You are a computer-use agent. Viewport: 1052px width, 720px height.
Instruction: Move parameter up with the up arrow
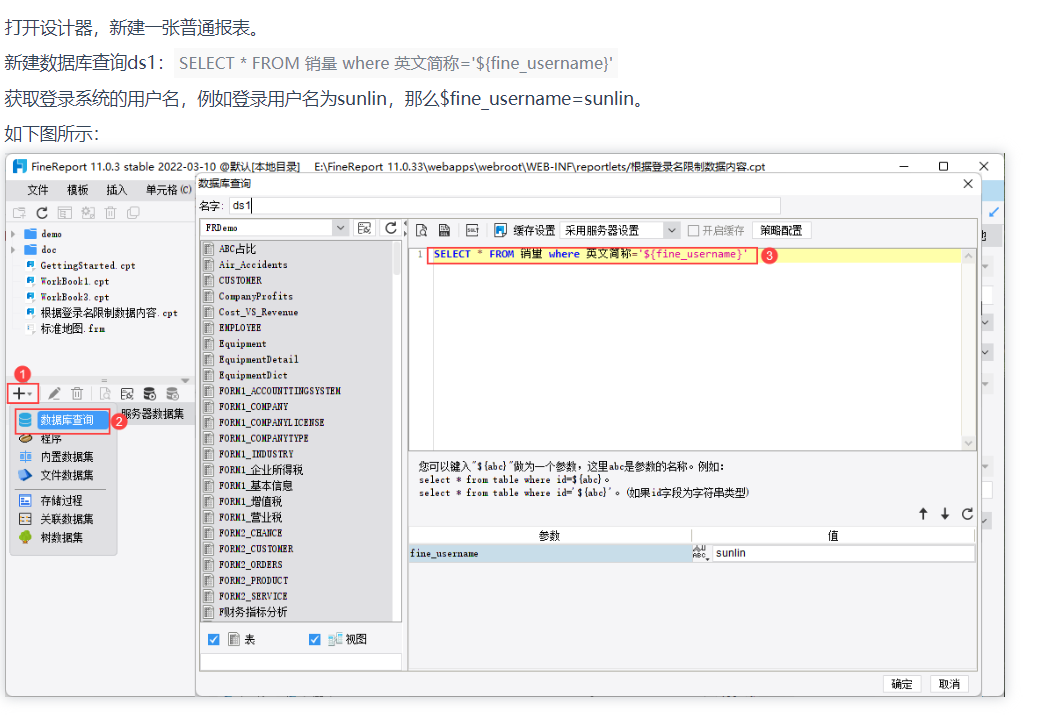click(923, 514)
